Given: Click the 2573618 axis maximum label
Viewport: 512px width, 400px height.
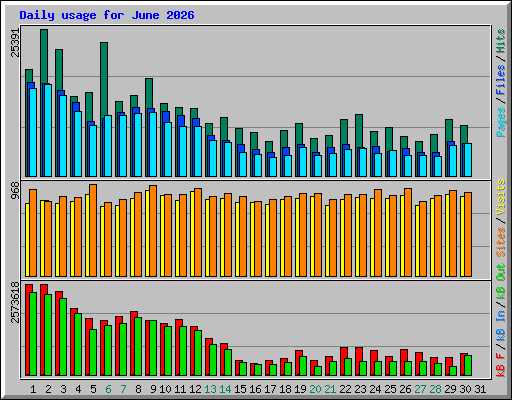Looking at the screenshot, I should coord(15,302).
